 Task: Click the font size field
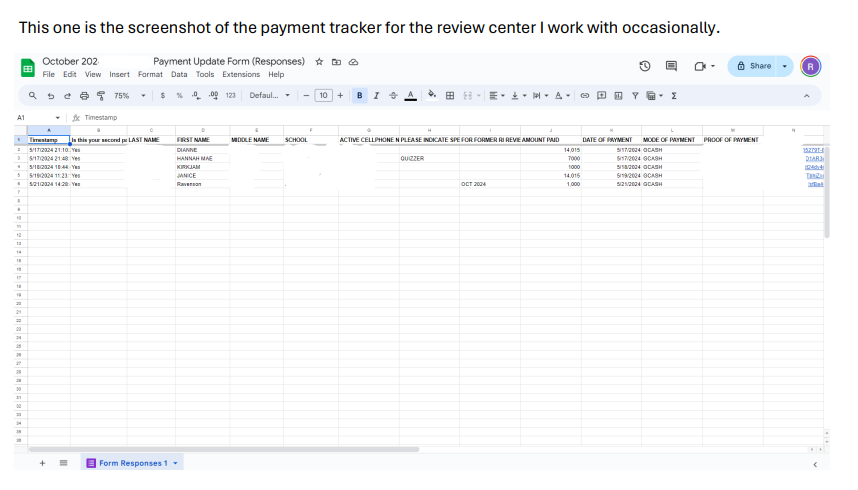(323, 96)
